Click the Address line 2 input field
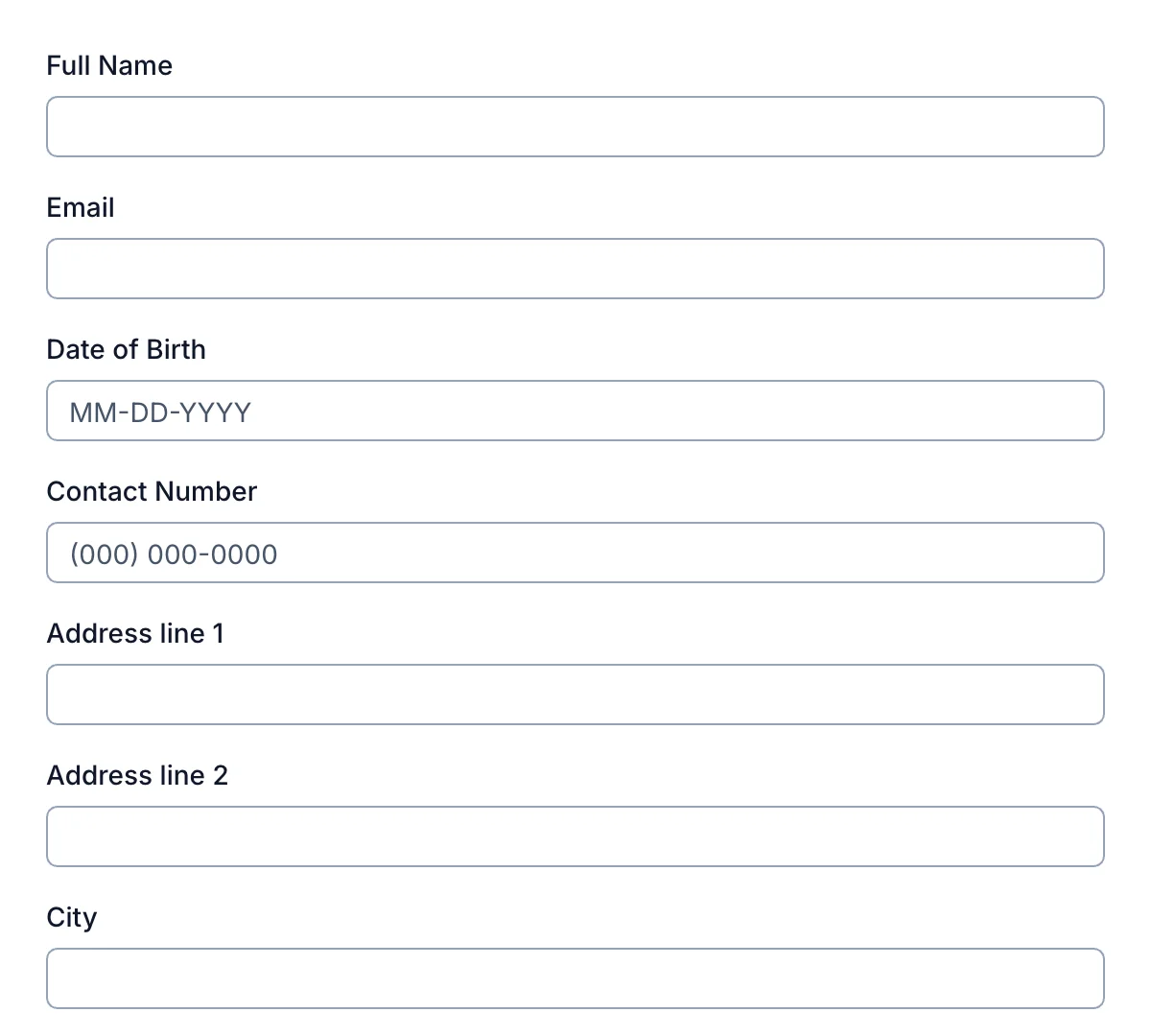Image resolution: width=1151 pixels, height=1036 pixels. [575, 836]
